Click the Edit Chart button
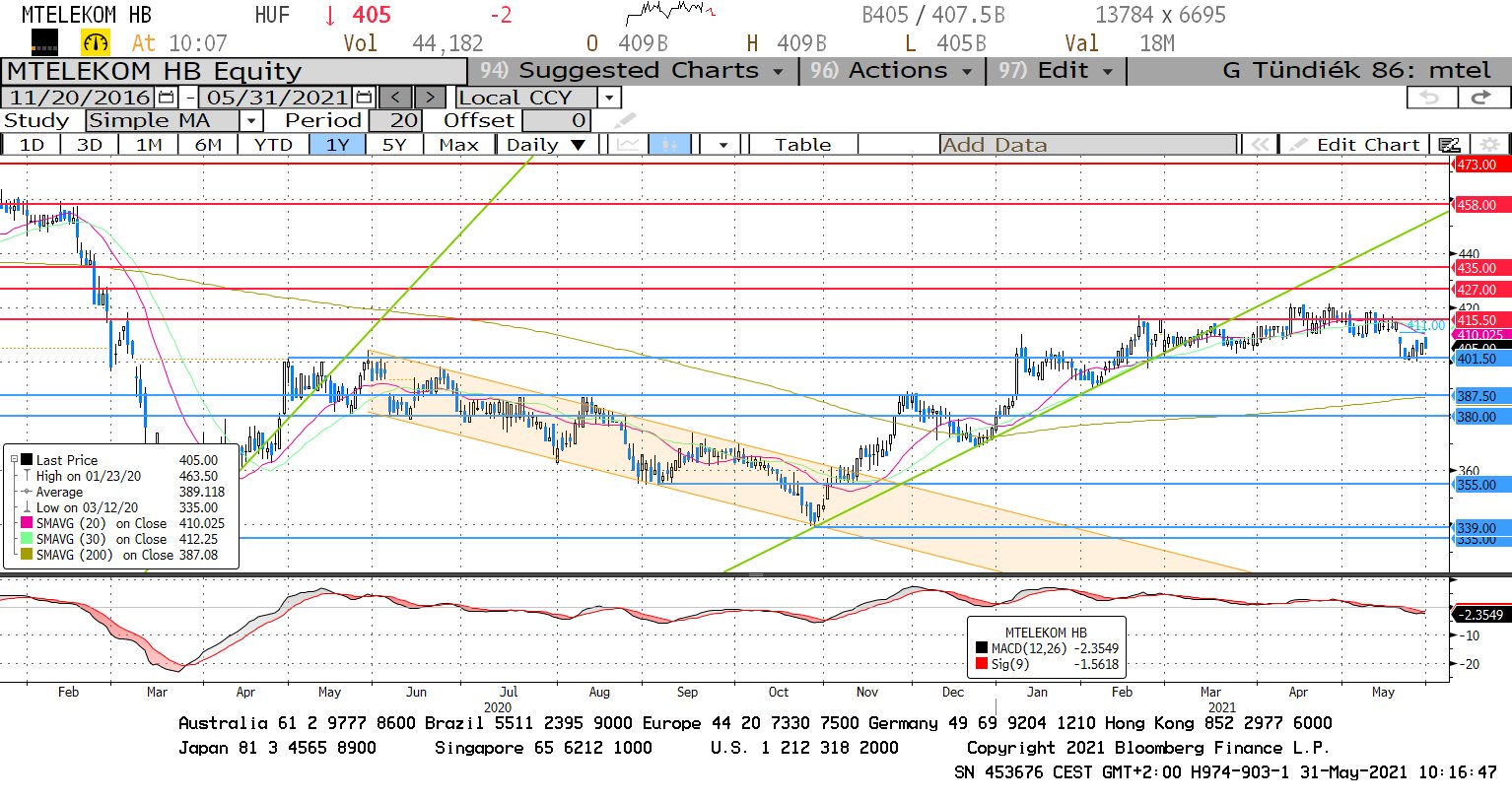 [x=1354, y=145]
